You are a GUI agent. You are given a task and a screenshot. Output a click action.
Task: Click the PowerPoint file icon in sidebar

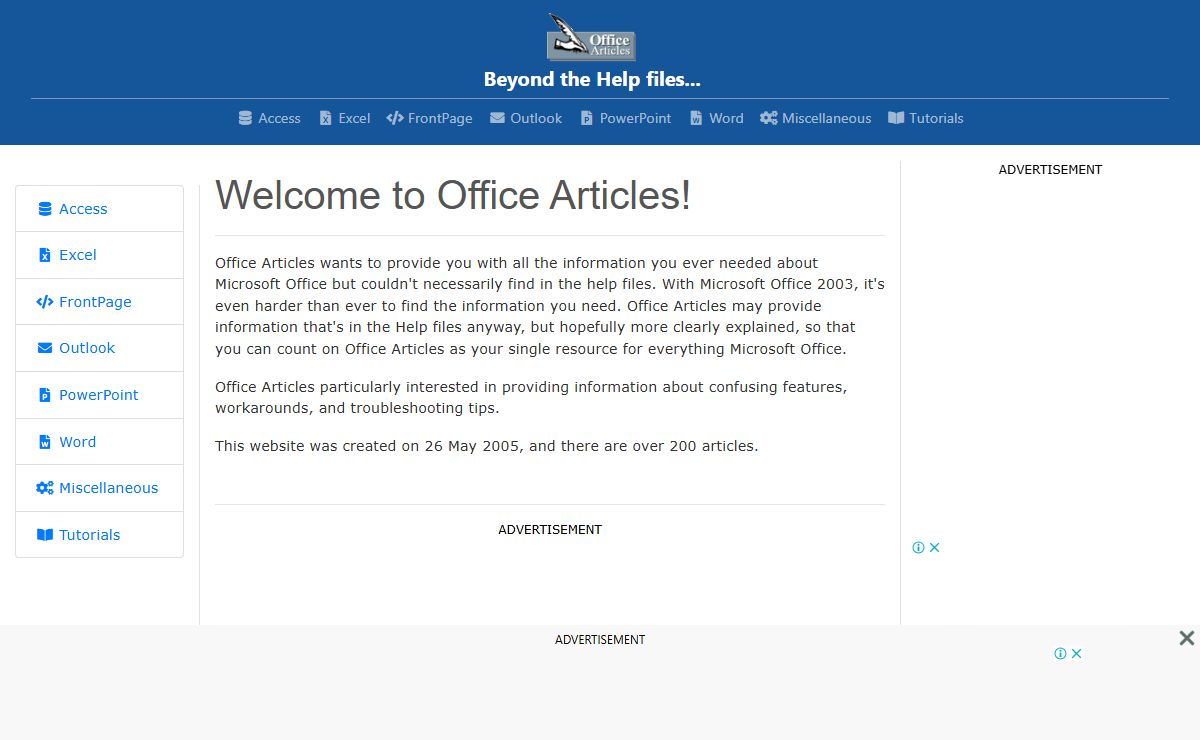click(44, 395)
